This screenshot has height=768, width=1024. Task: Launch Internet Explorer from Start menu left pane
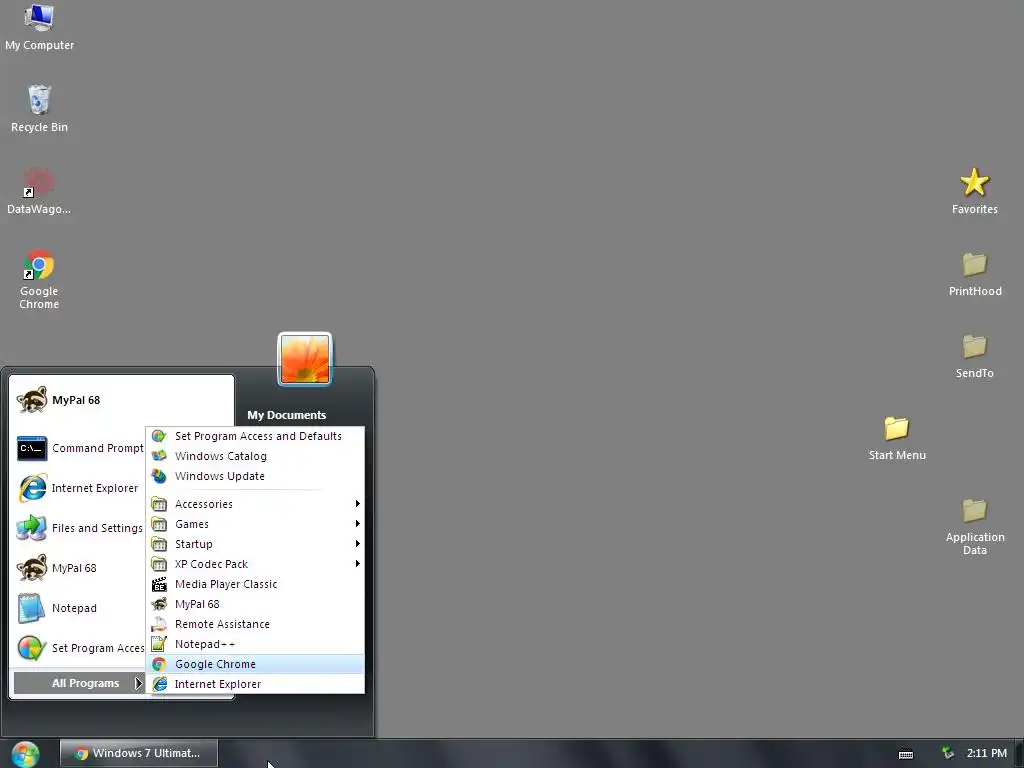80,488
